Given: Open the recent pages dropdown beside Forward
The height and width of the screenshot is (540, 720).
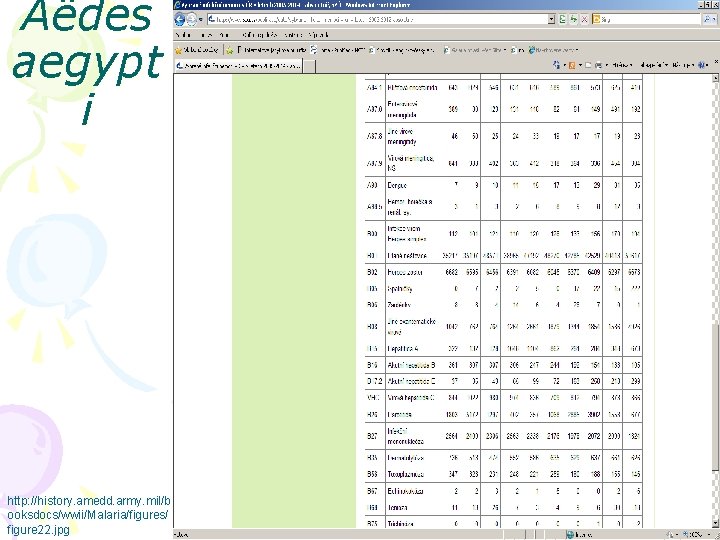Looking at the screenshot, I should (201, 20).
